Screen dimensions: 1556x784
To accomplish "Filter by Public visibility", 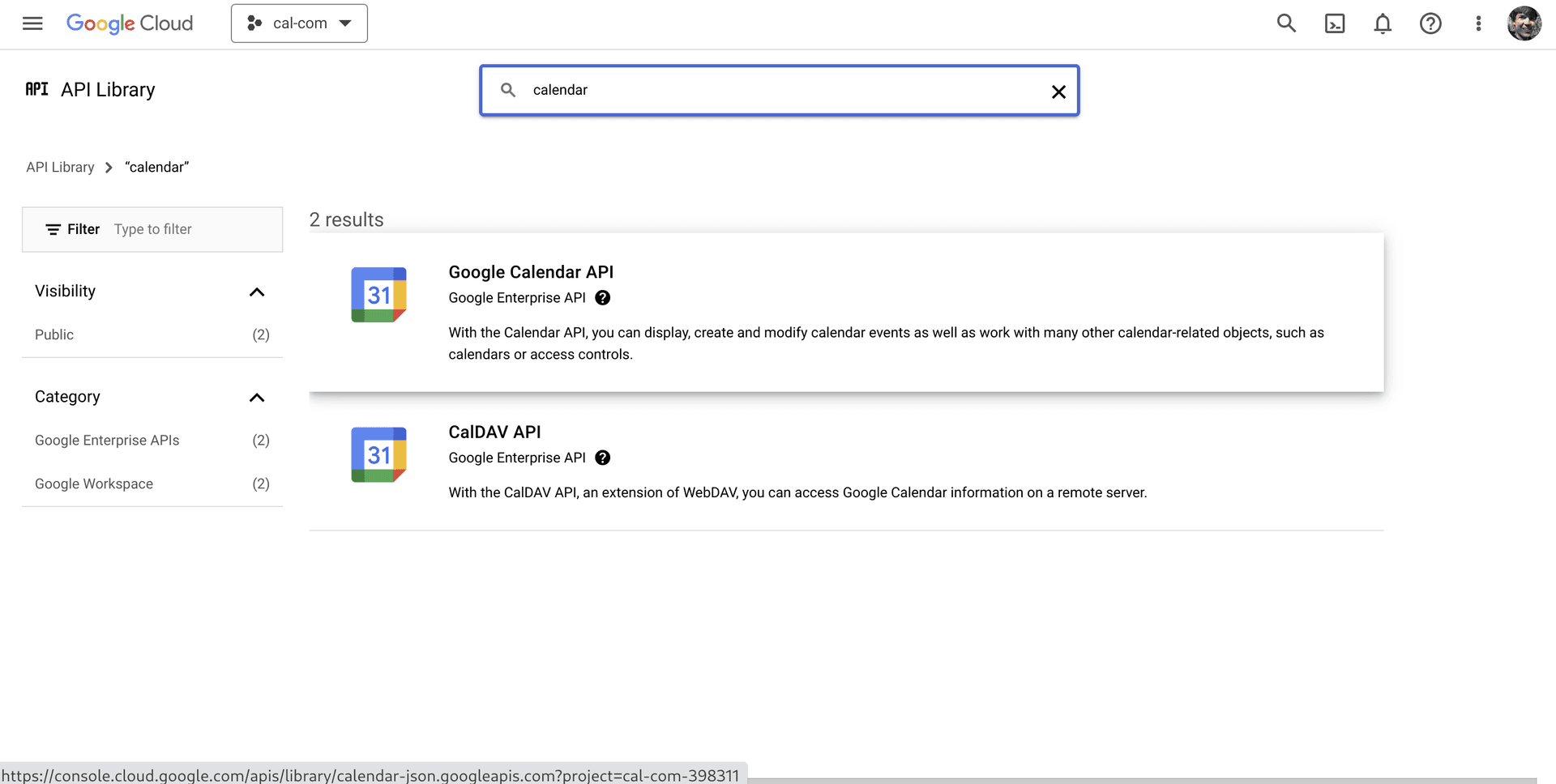I will pos(54,334).
